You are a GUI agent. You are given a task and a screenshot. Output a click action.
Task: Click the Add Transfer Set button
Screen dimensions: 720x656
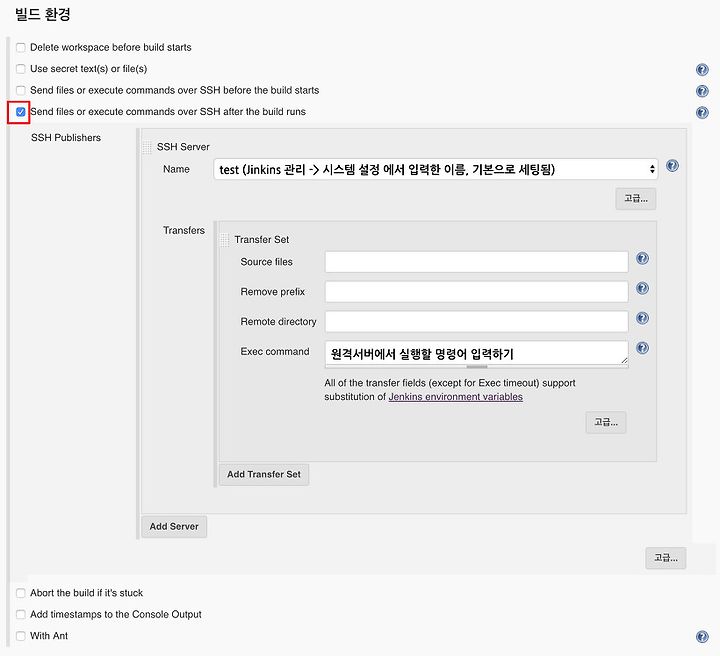[x=264, y=474]
